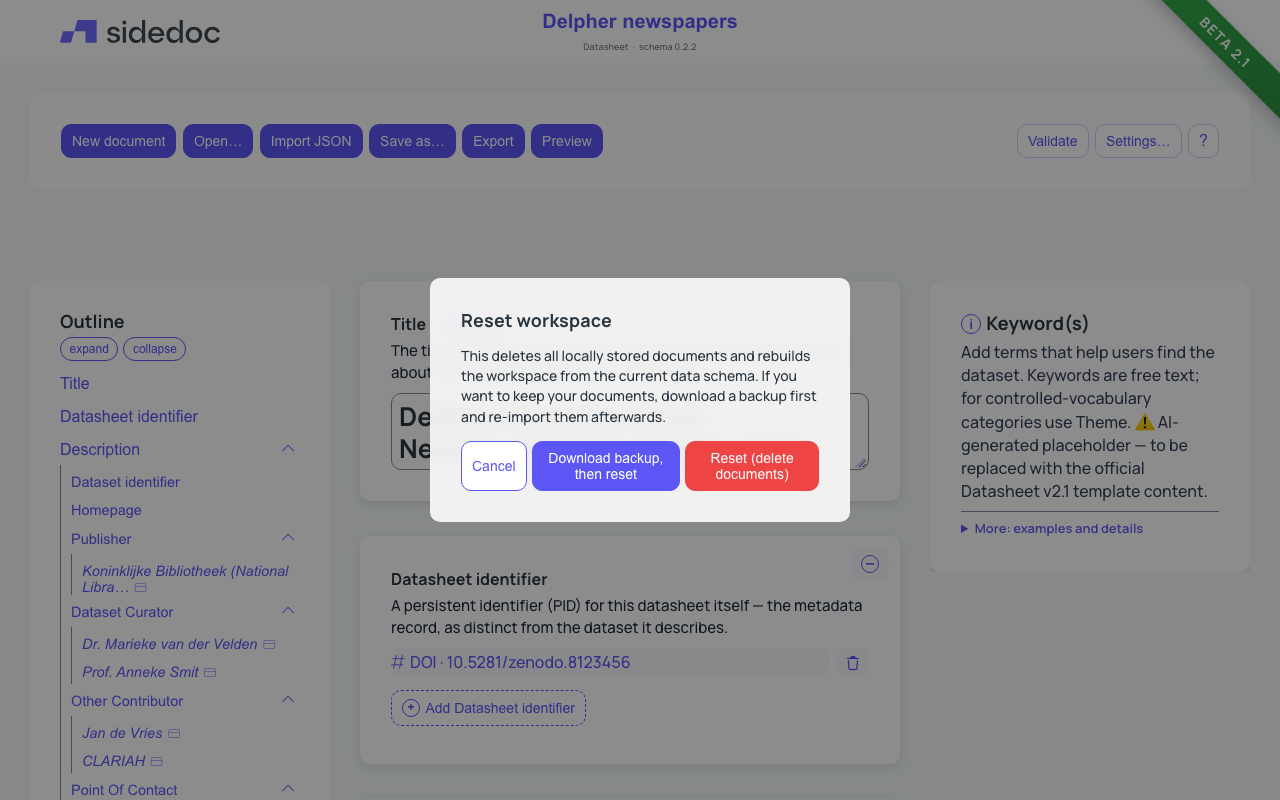Click the card icon beside Jan de Vries
The height and width of the screenshot is (800, 1280).
(x=174, y=734)
